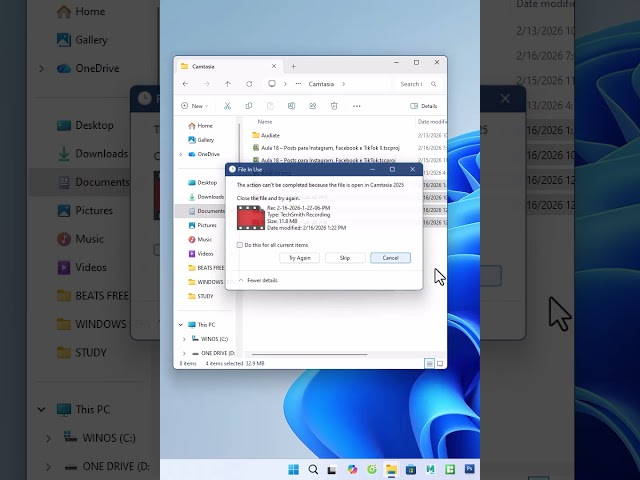Viewport: 640px width, 480px height.
Task: Expand the WINOS (C:) drive node
Action: pyautogui.click(x=184, y=339)
